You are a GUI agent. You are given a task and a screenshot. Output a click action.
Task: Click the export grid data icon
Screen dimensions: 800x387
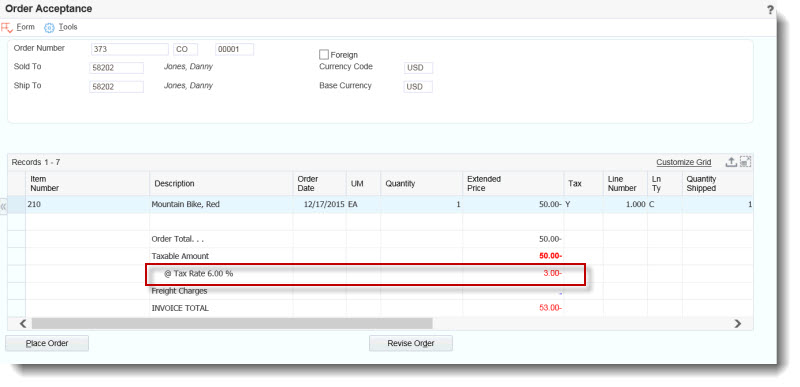pos(731,162)
